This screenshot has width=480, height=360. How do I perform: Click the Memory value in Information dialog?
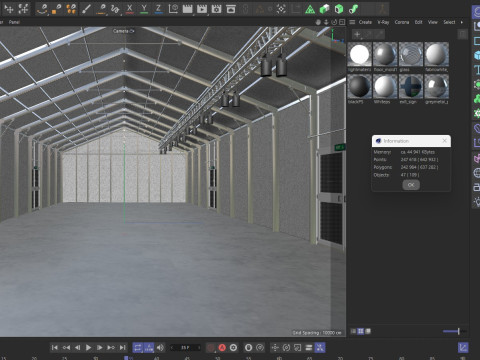(418, 152)
